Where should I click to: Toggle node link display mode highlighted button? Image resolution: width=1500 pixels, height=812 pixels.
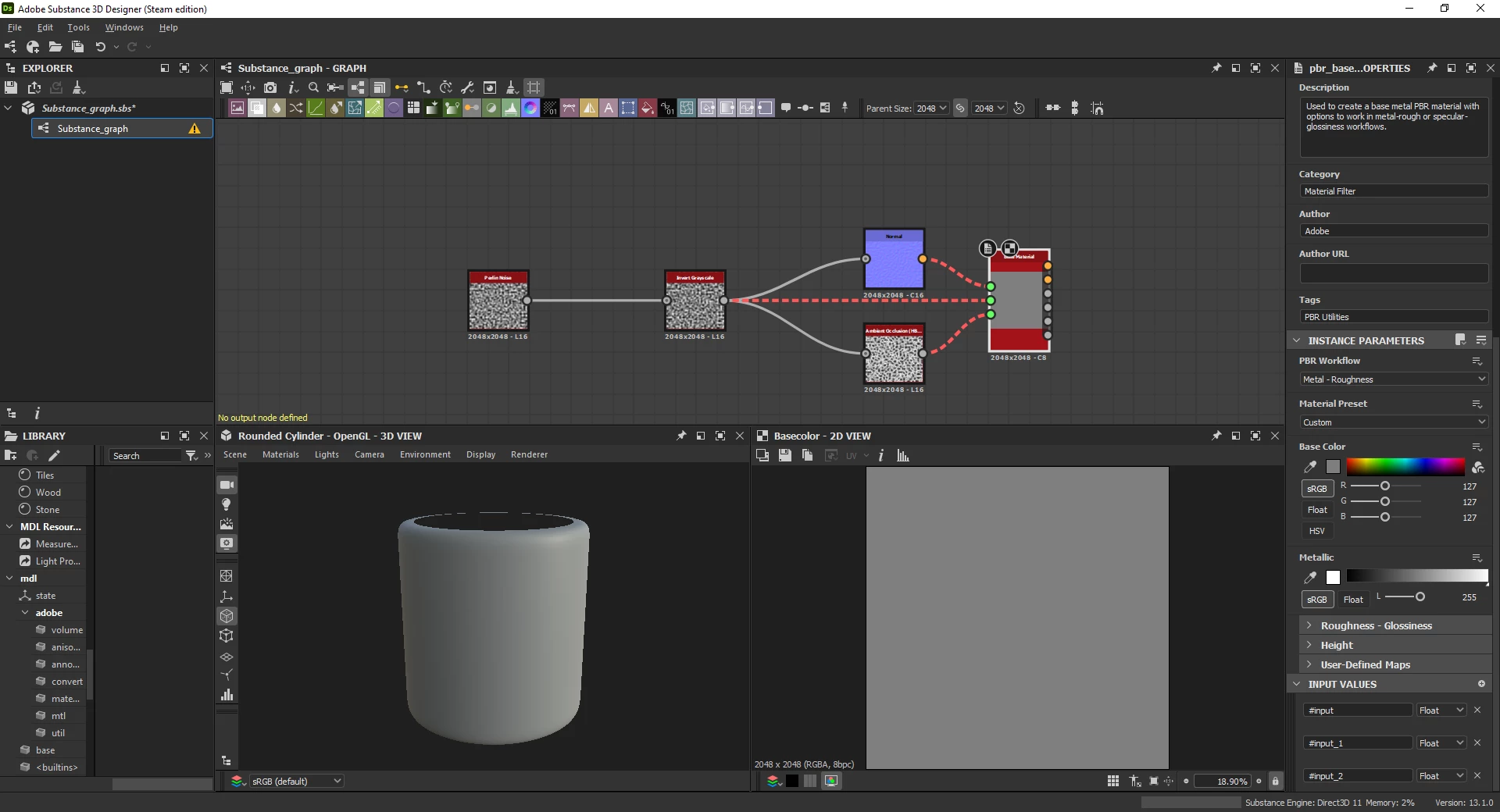tap(358, 87)
